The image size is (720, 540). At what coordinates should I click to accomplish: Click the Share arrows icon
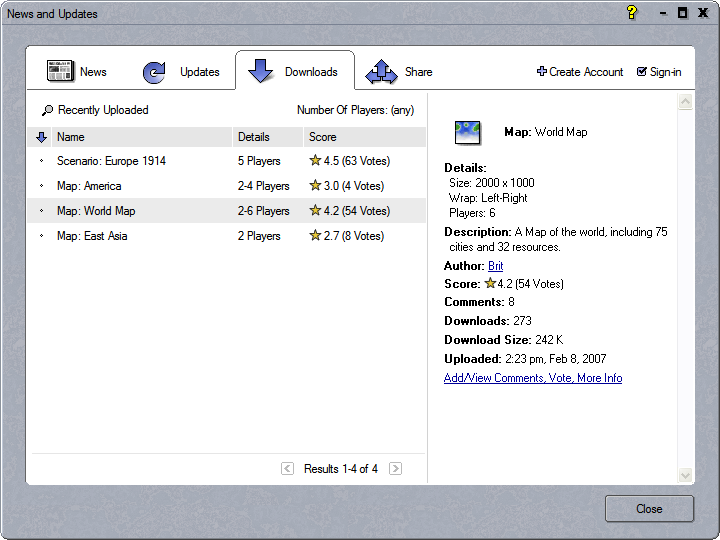[381, 72]
